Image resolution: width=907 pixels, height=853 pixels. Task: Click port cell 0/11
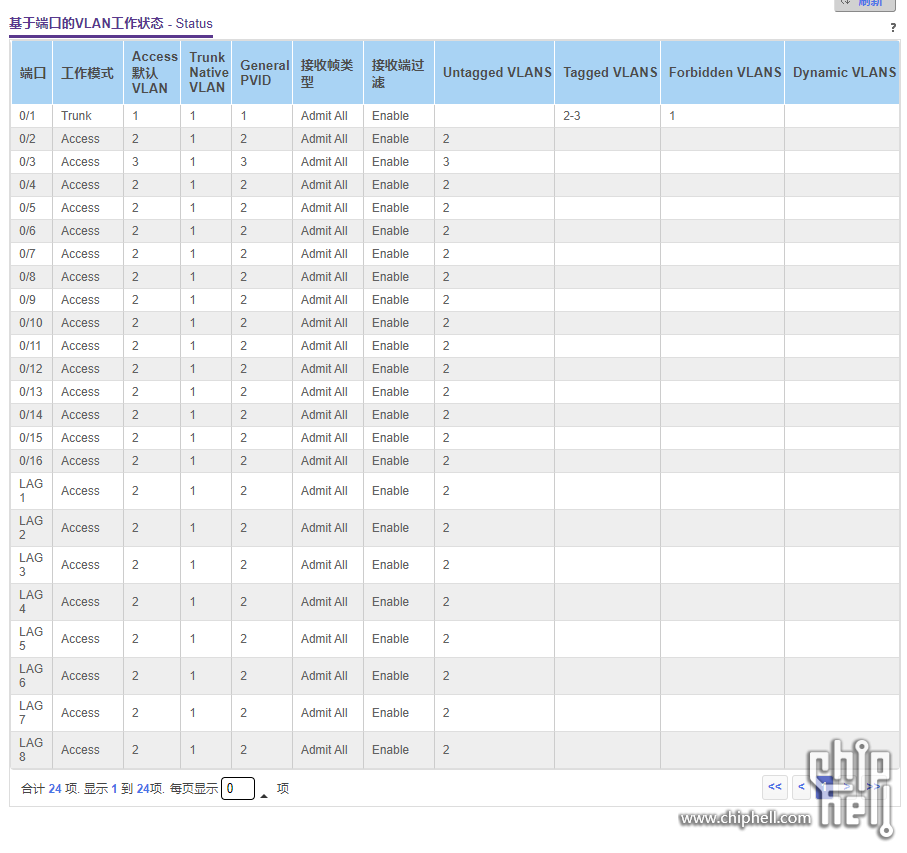coord(30,346)
